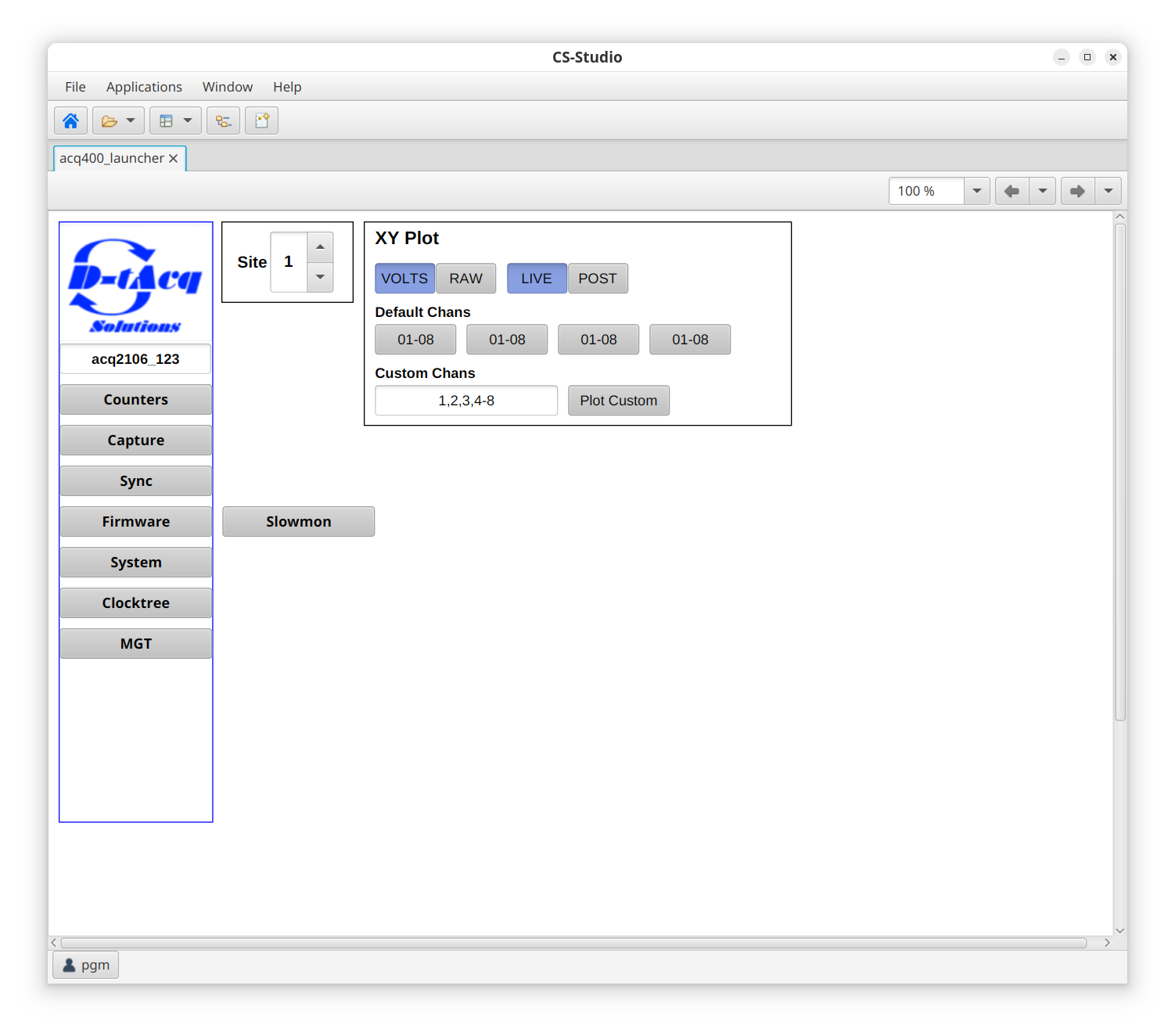
Task: Click the D-tAcq Solutions logo
Action: [x=135, y=286]
